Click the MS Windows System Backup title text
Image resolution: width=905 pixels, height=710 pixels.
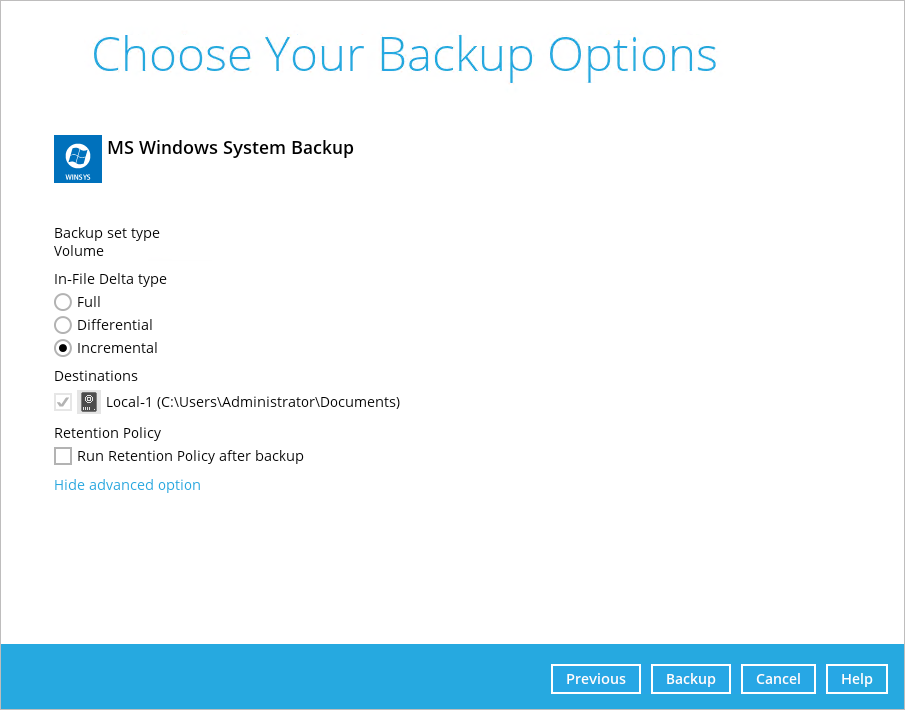pyautogui.click(x=230, y=147)
